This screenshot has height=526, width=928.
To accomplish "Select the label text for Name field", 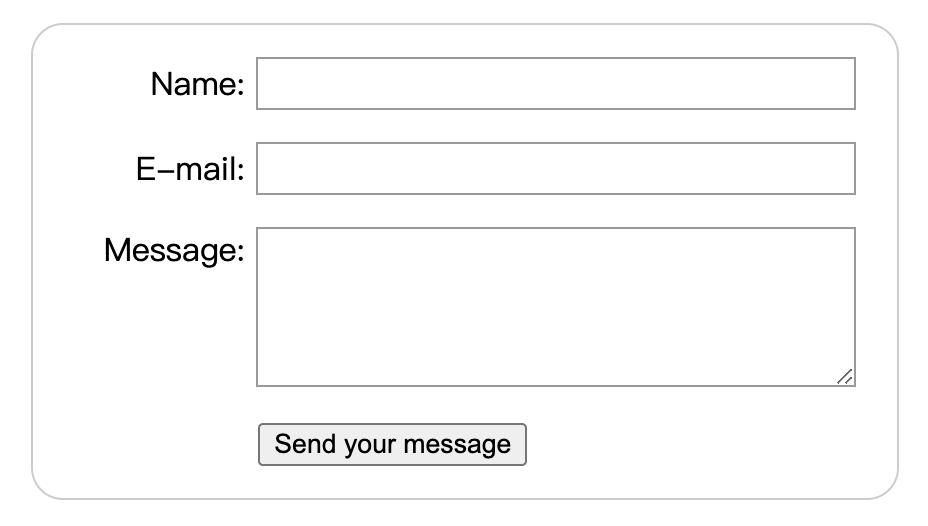I will [x=197, y=85].
